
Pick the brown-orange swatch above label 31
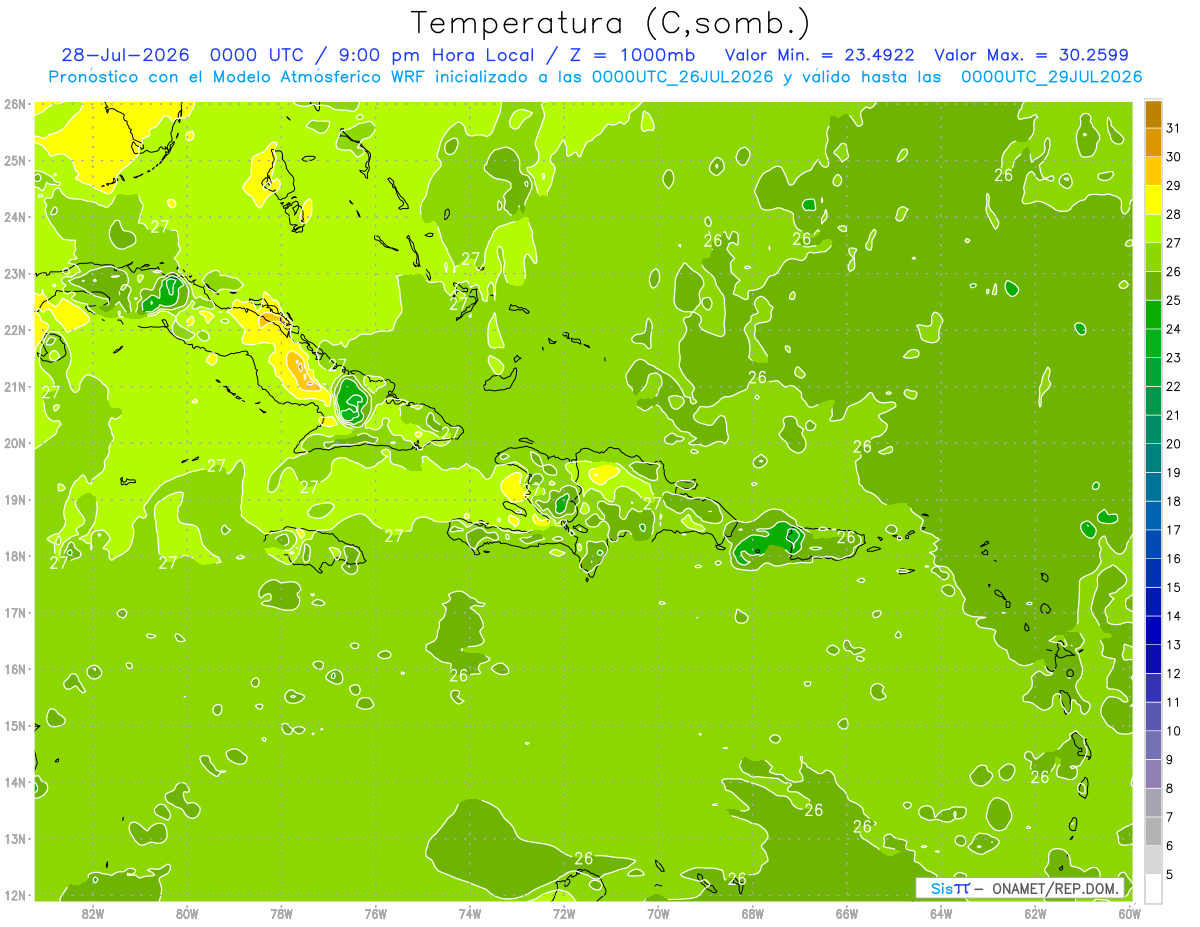pos(1154,114)
